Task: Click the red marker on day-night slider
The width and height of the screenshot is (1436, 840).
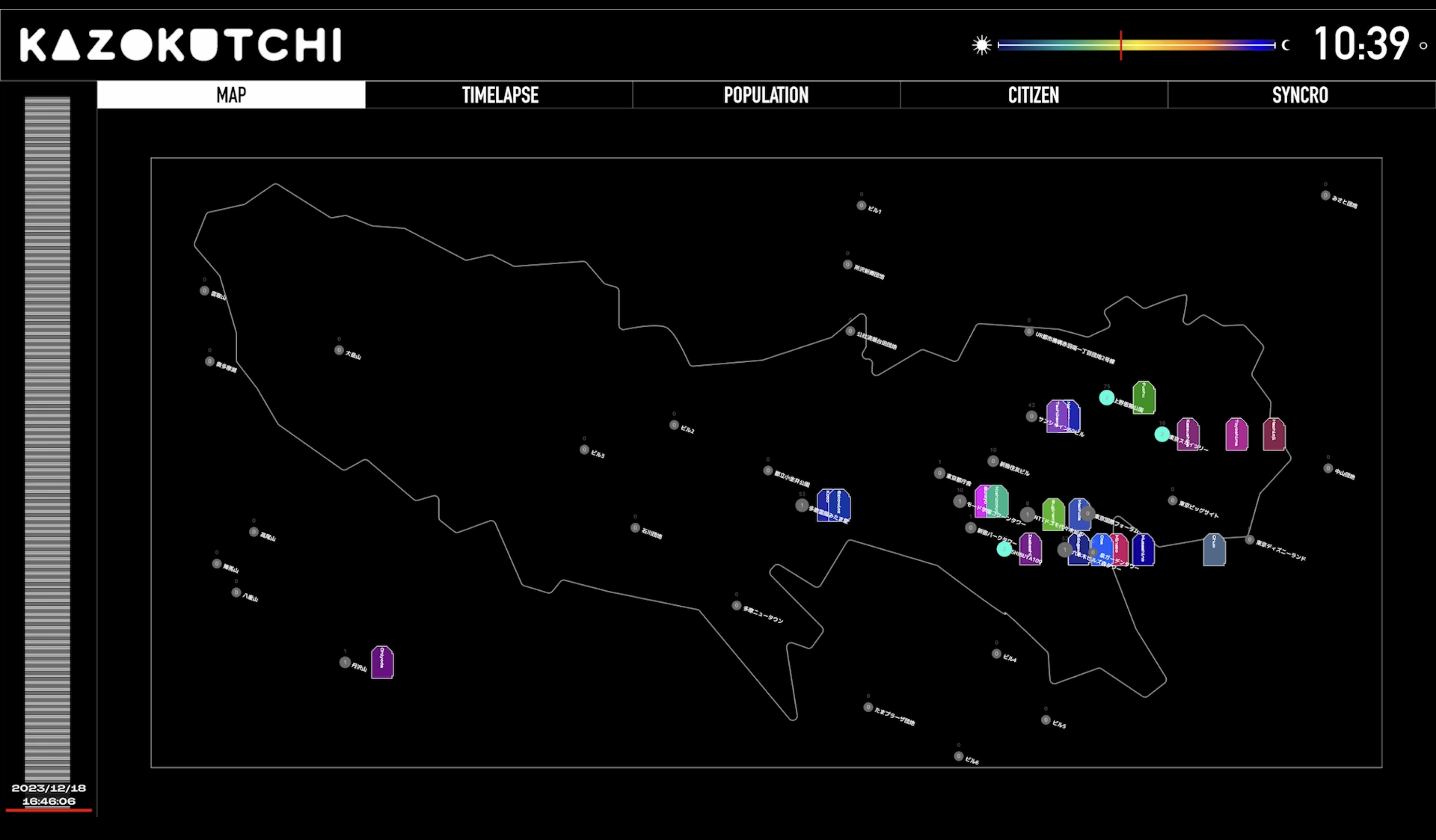Action: coord(1120,45)
